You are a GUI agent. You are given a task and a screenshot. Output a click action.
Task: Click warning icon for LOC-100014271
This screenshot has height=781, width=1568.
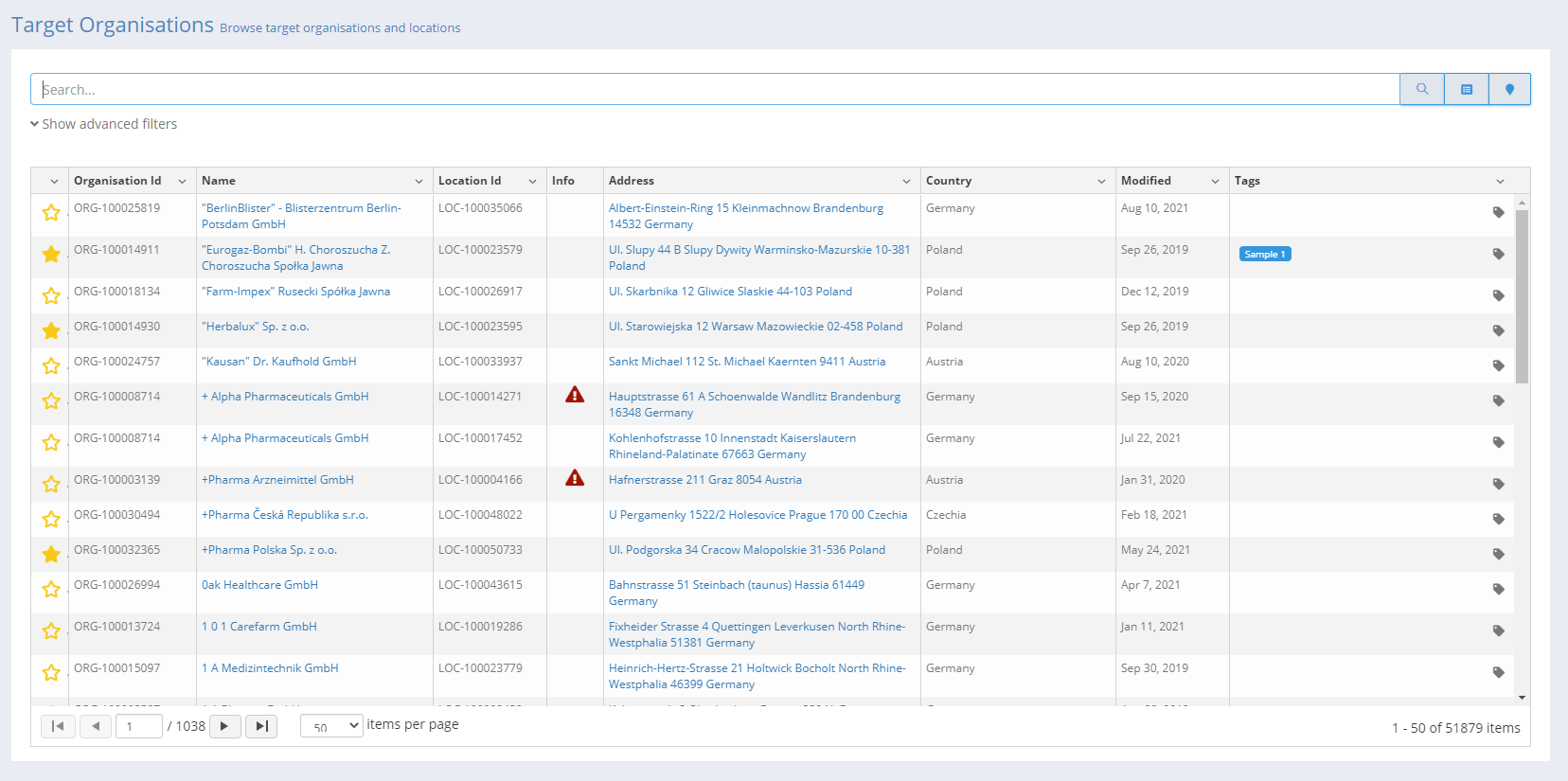[575, 396]
